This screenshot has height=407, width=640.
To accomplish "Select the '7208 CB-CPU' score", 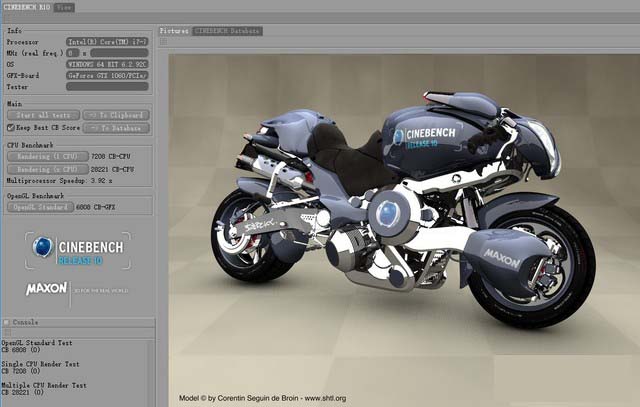I will (x=111, y=156).
